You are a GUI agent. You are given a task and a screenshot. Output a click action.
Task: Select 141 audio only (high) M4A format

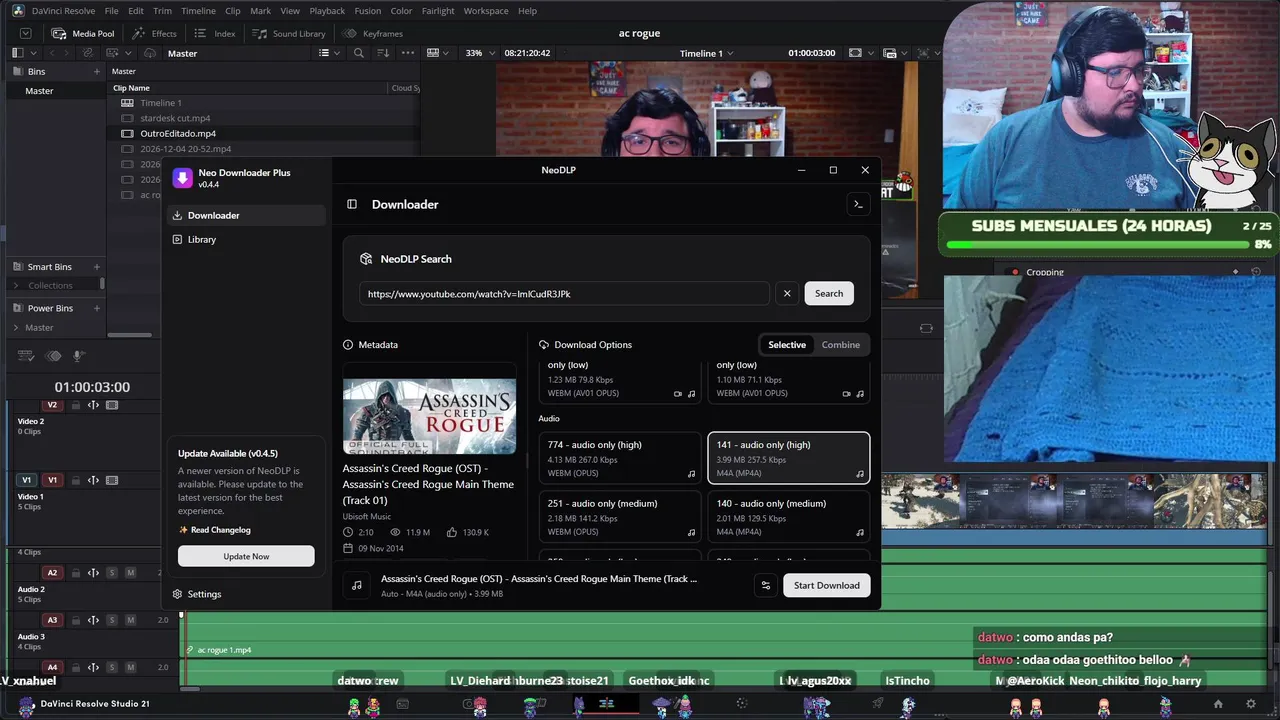coord(789,458)
